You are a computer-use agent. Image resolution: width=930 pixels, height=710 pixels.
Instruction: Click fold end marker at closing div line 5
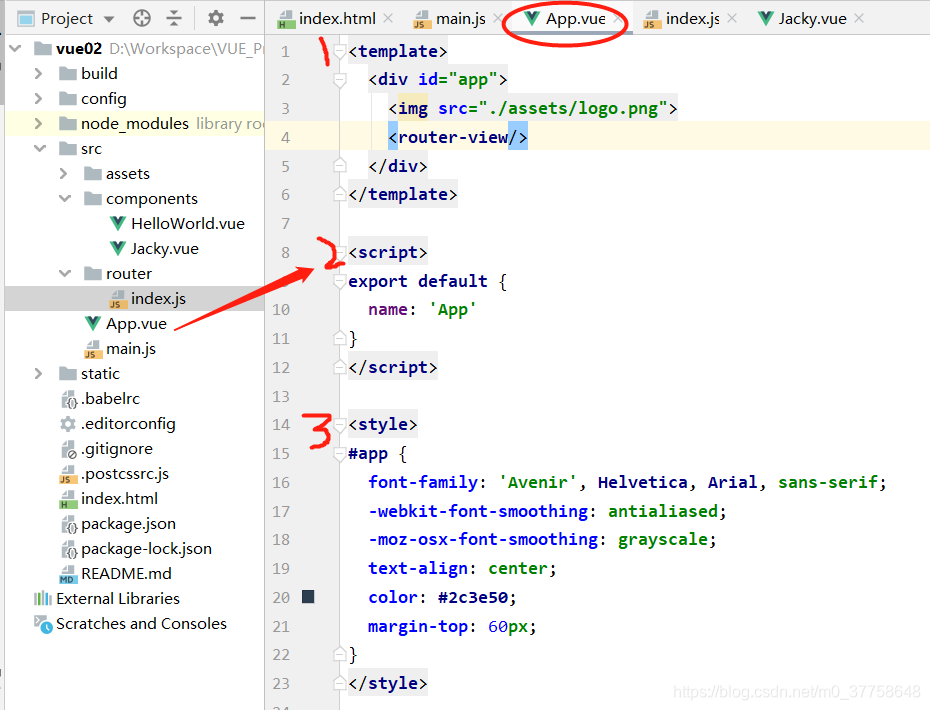340,165
